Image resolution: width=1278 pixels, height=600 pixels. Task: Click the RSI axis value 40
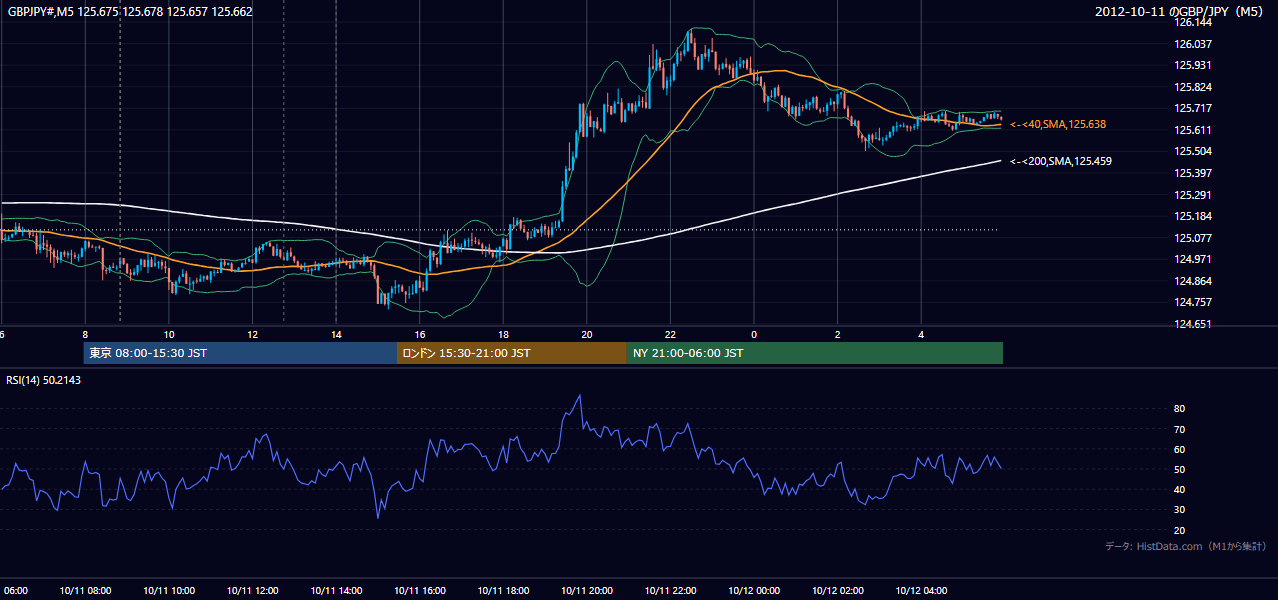point(1180,489)
